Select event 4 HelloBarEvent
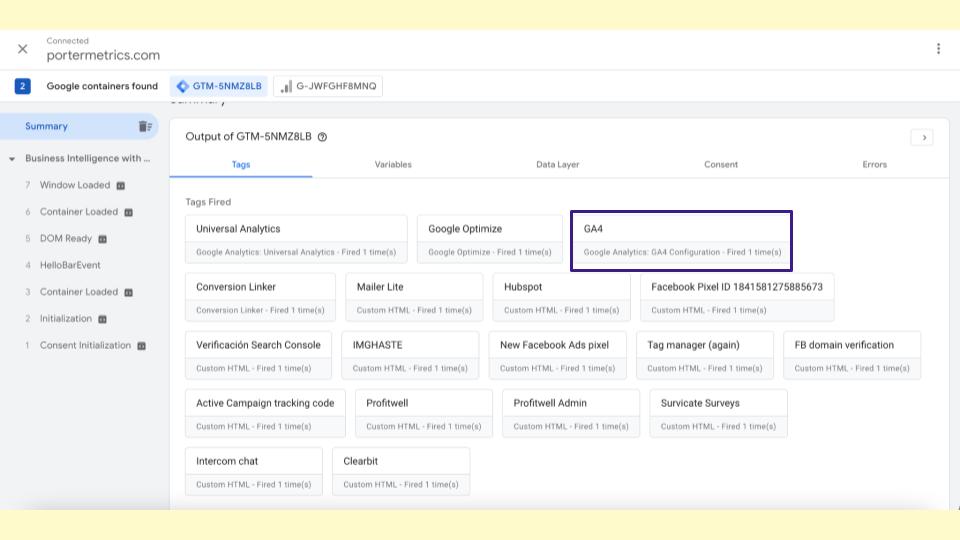This screenshot has height=540, width=960. pos(70,265)
